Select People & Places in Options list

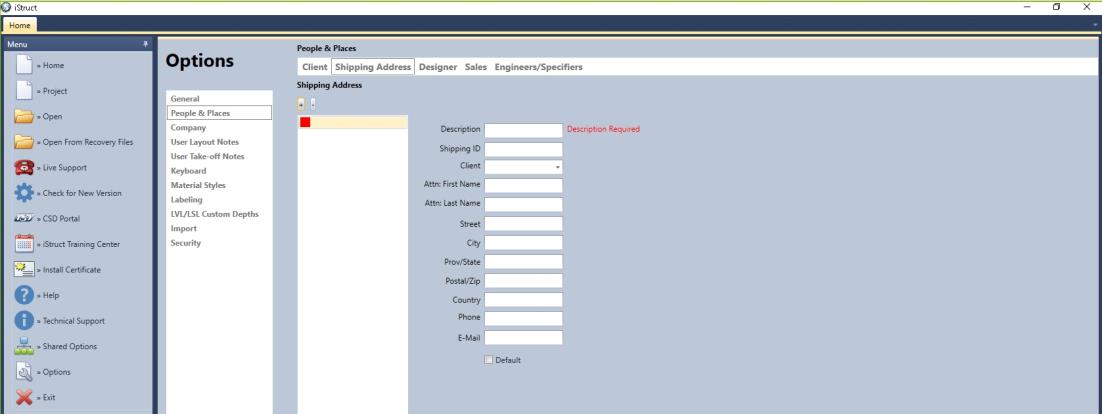point(219,113)
